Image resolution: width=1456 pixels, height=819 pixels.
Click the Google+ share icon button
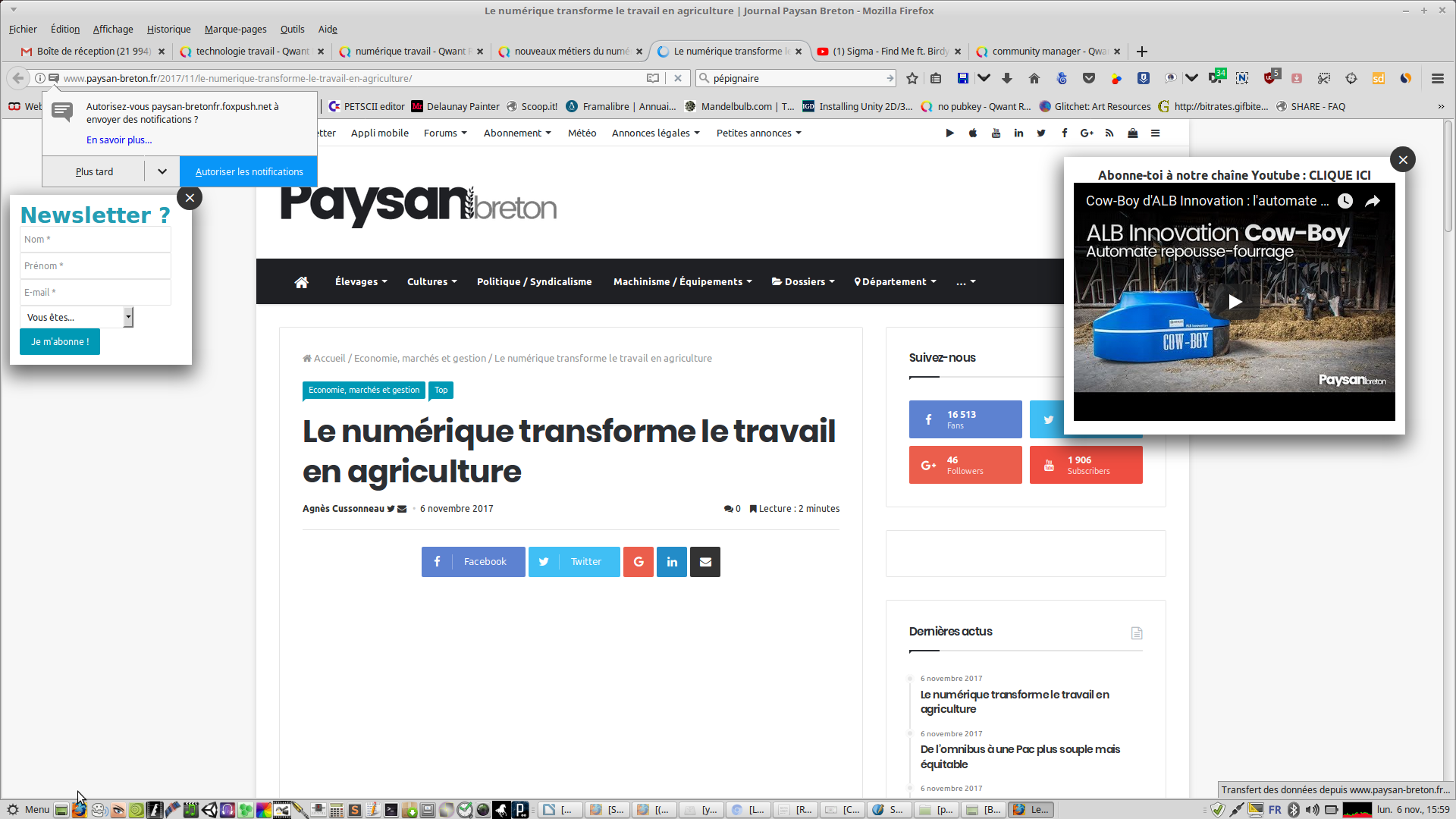click(639, 562)
